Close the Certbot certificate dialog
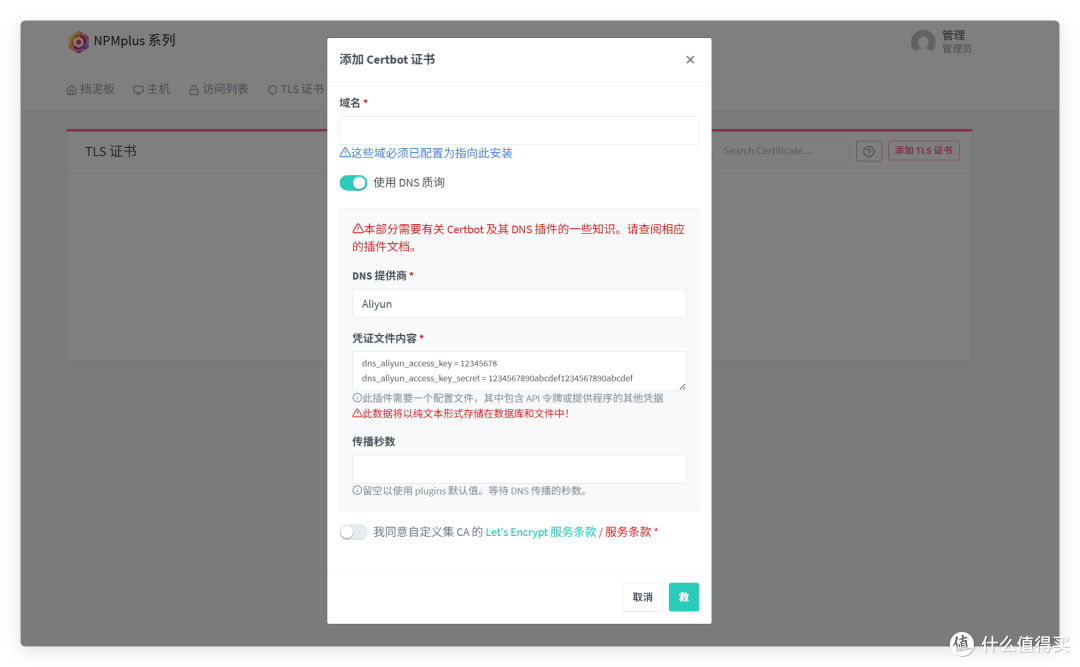 pyautogui.click(x=690, y=60)
